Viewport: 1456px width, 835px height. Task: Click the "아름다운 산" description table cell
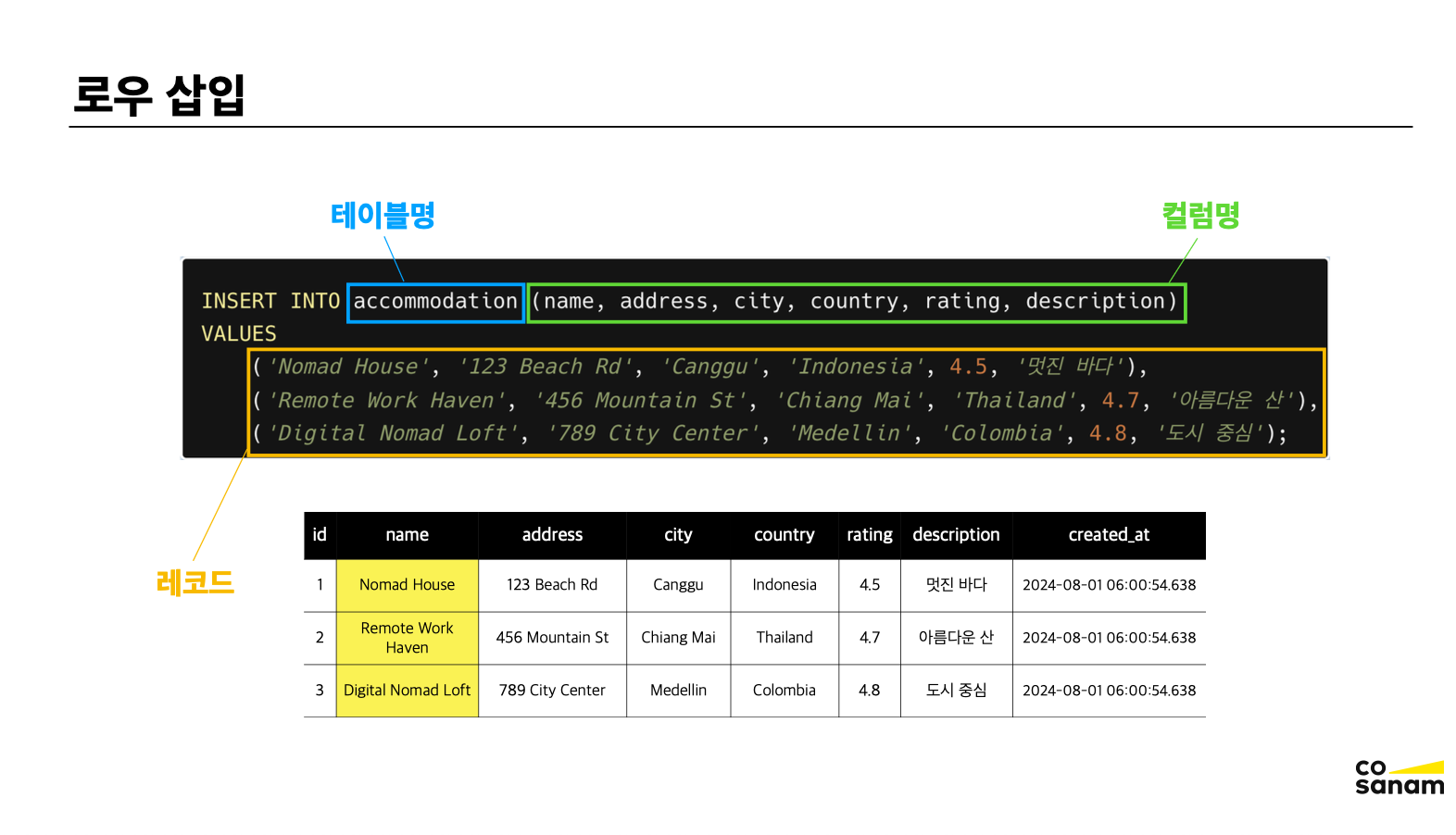pyautogui.click(x=956, y=638)
